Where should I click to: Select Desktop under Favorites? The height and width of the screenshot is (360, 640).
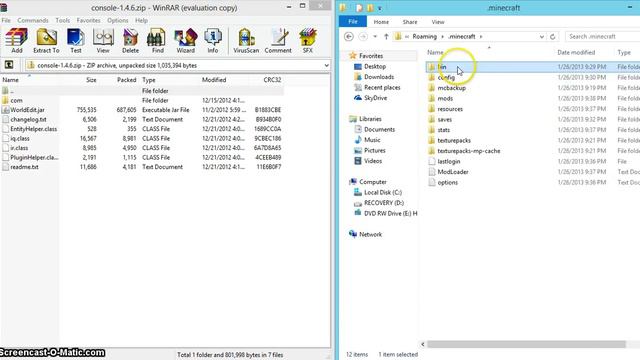(375, 66)
